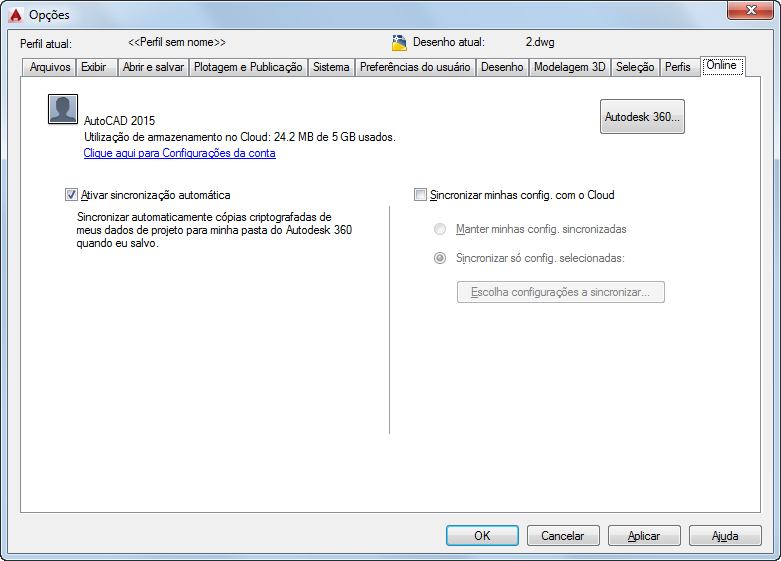Open the Perfis tab

pyautogui.click(x=678, y=67)
